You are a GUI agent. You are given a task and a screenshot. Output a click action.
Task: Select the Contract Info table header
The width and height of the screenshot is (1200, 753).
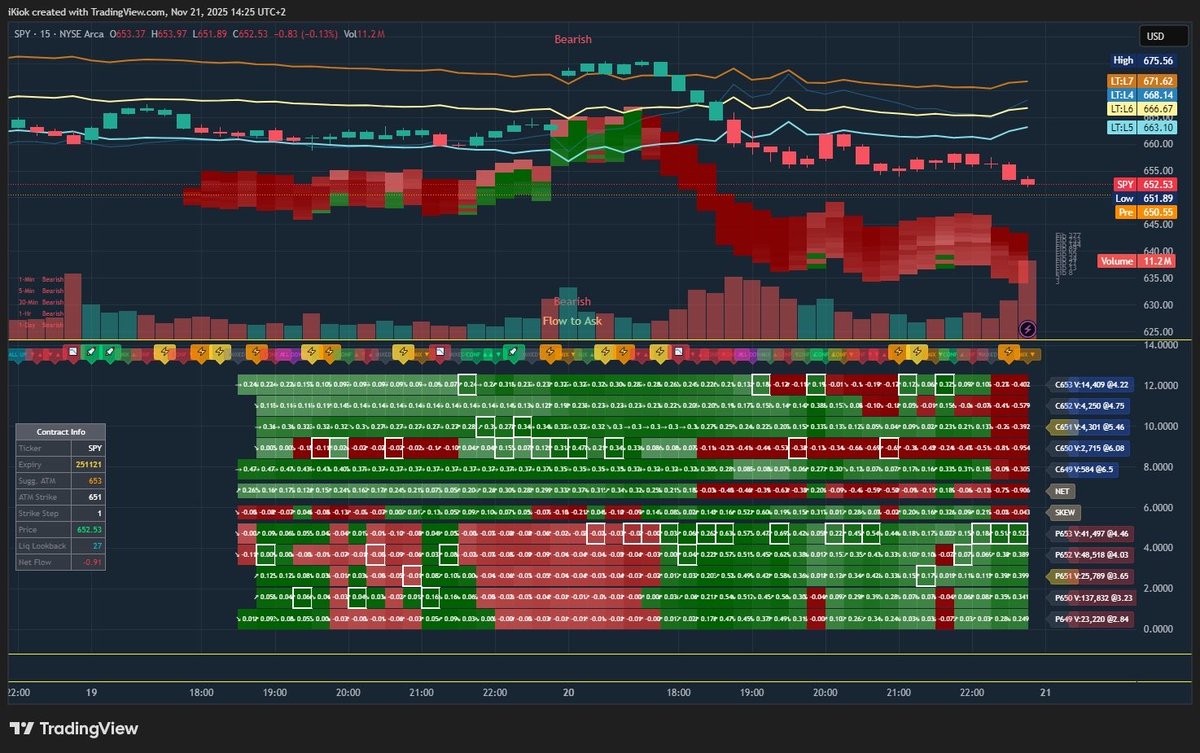coord(61,431)
